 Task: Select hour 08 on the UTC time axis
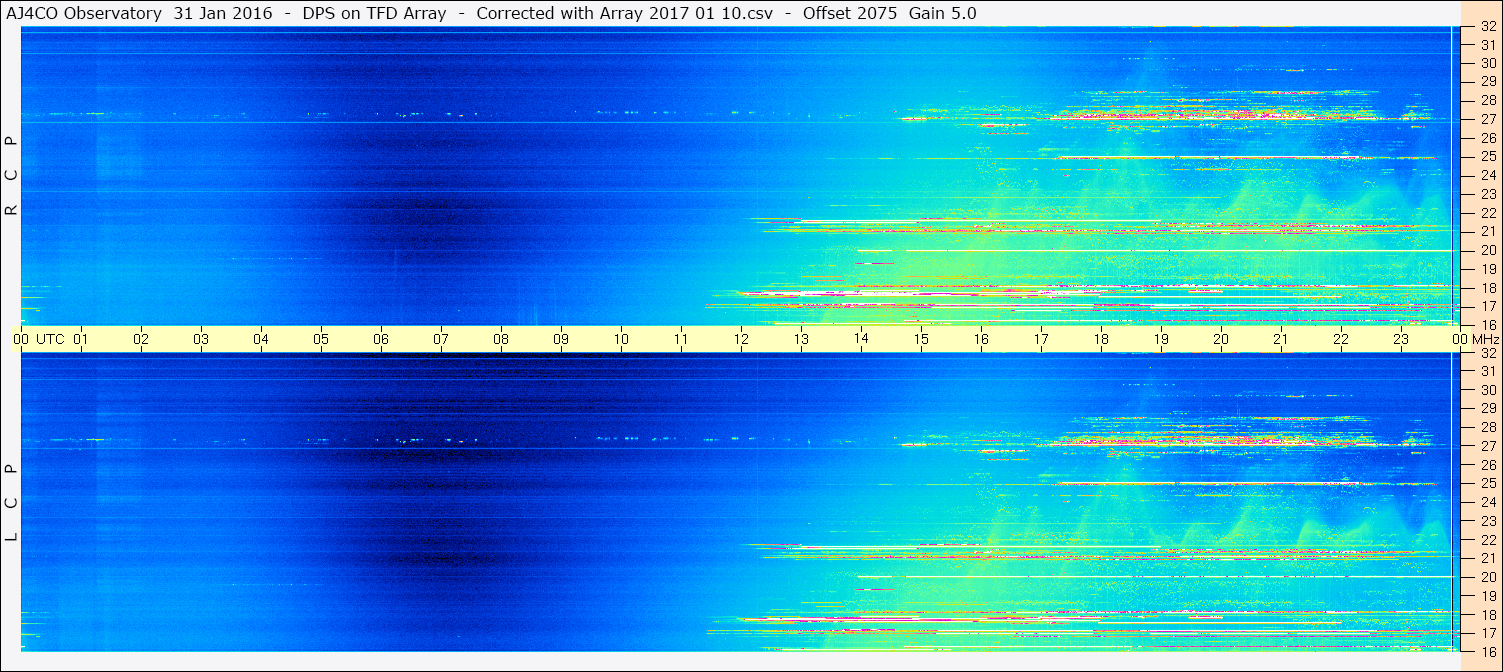tap(501, 339)
